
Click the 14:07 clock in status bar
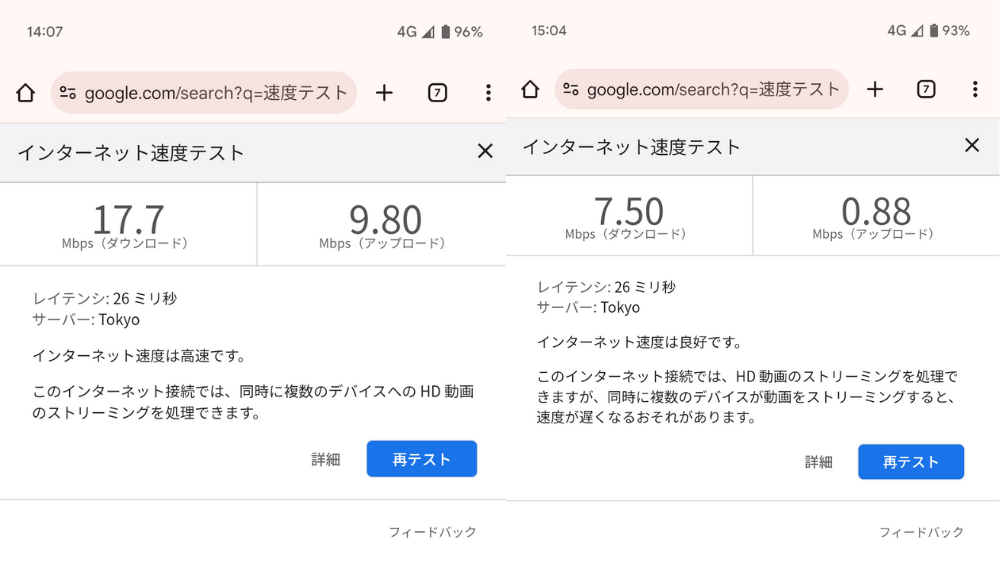45,32
